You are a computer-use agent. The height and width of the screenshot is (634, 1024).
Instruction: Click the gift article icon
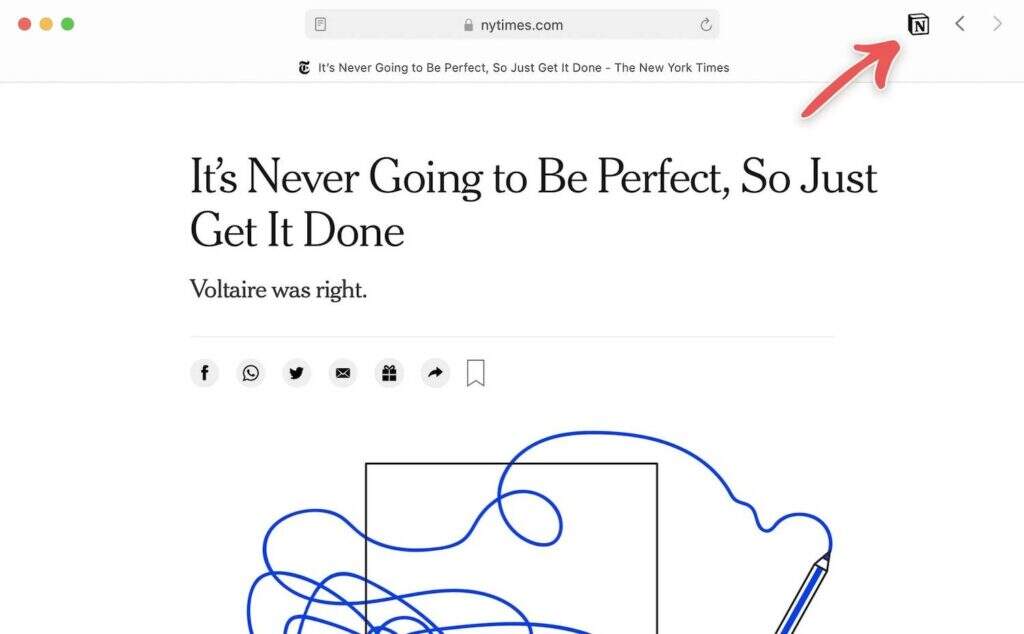[x=389, y=373]
